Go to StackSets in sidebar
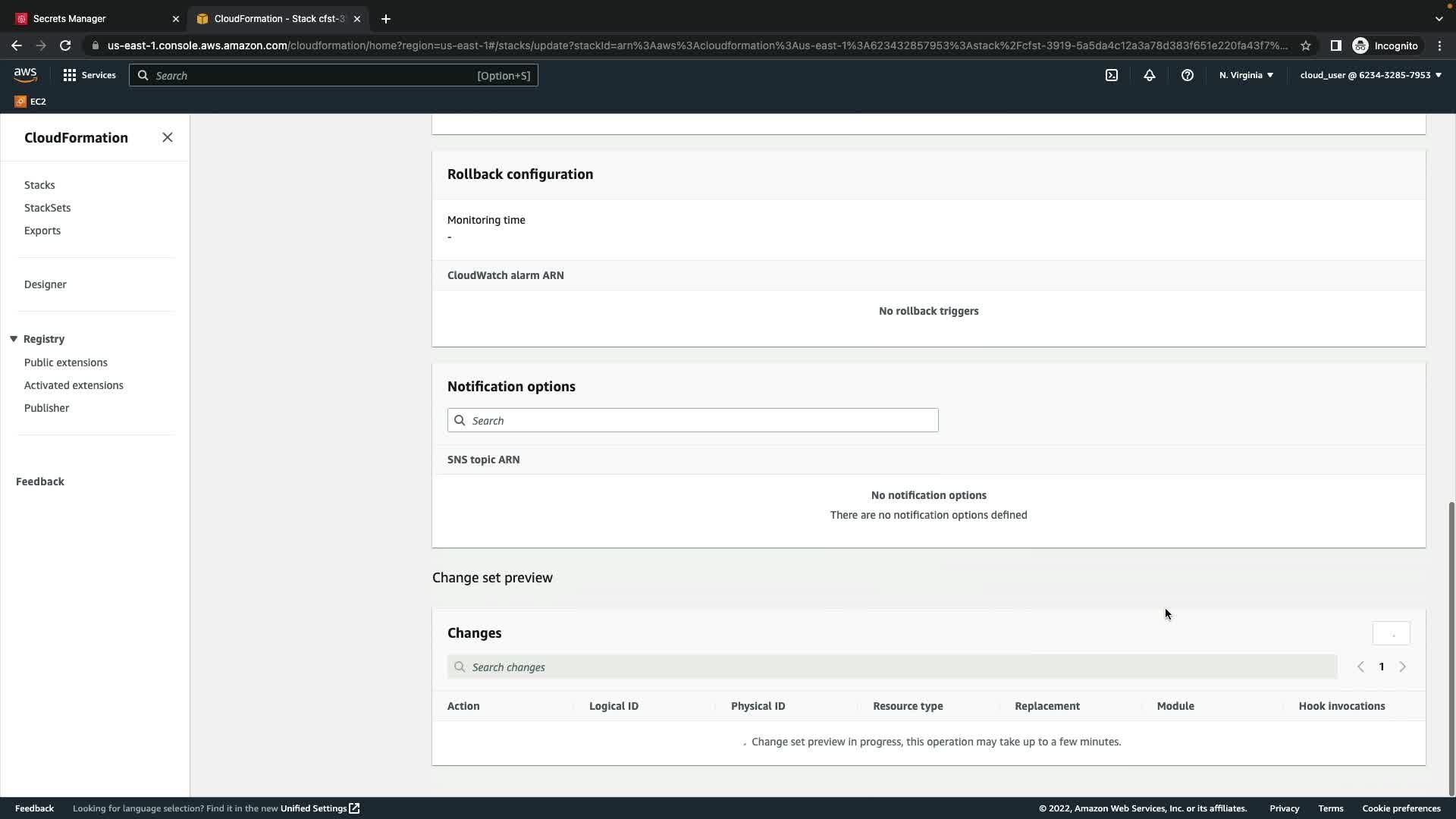The image size is (1456, 819). coord(47,208)
